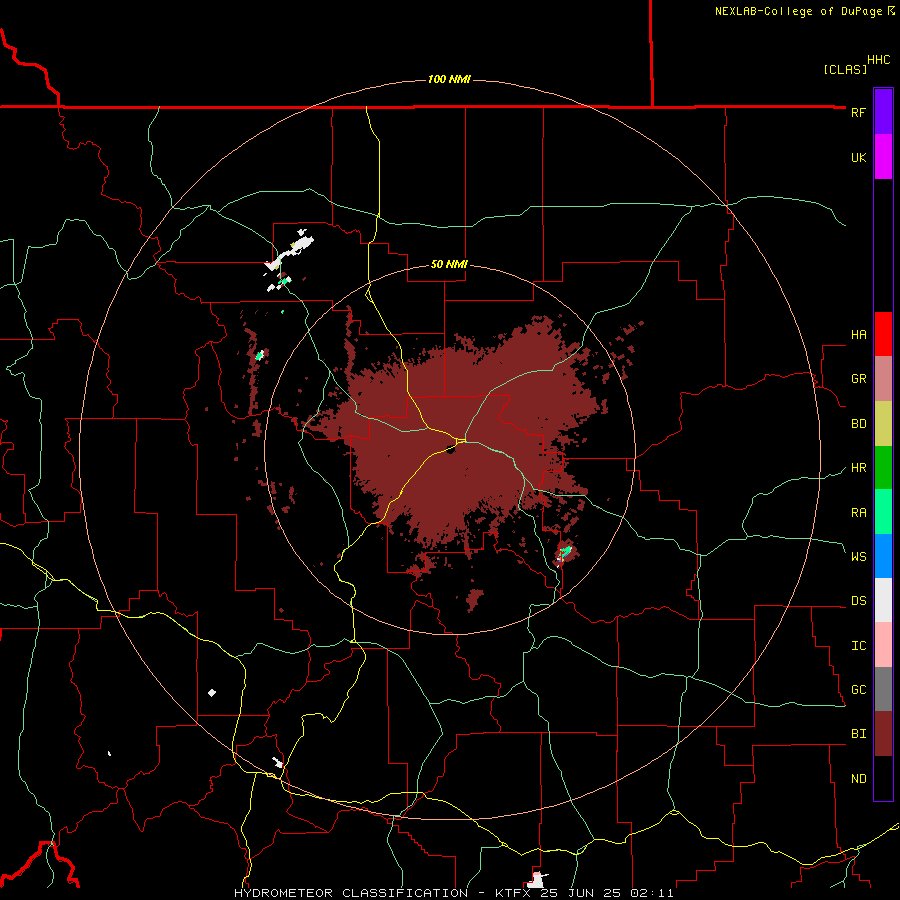
Task: Click the UK magenta legend swatch
Action: coord(883,157)
